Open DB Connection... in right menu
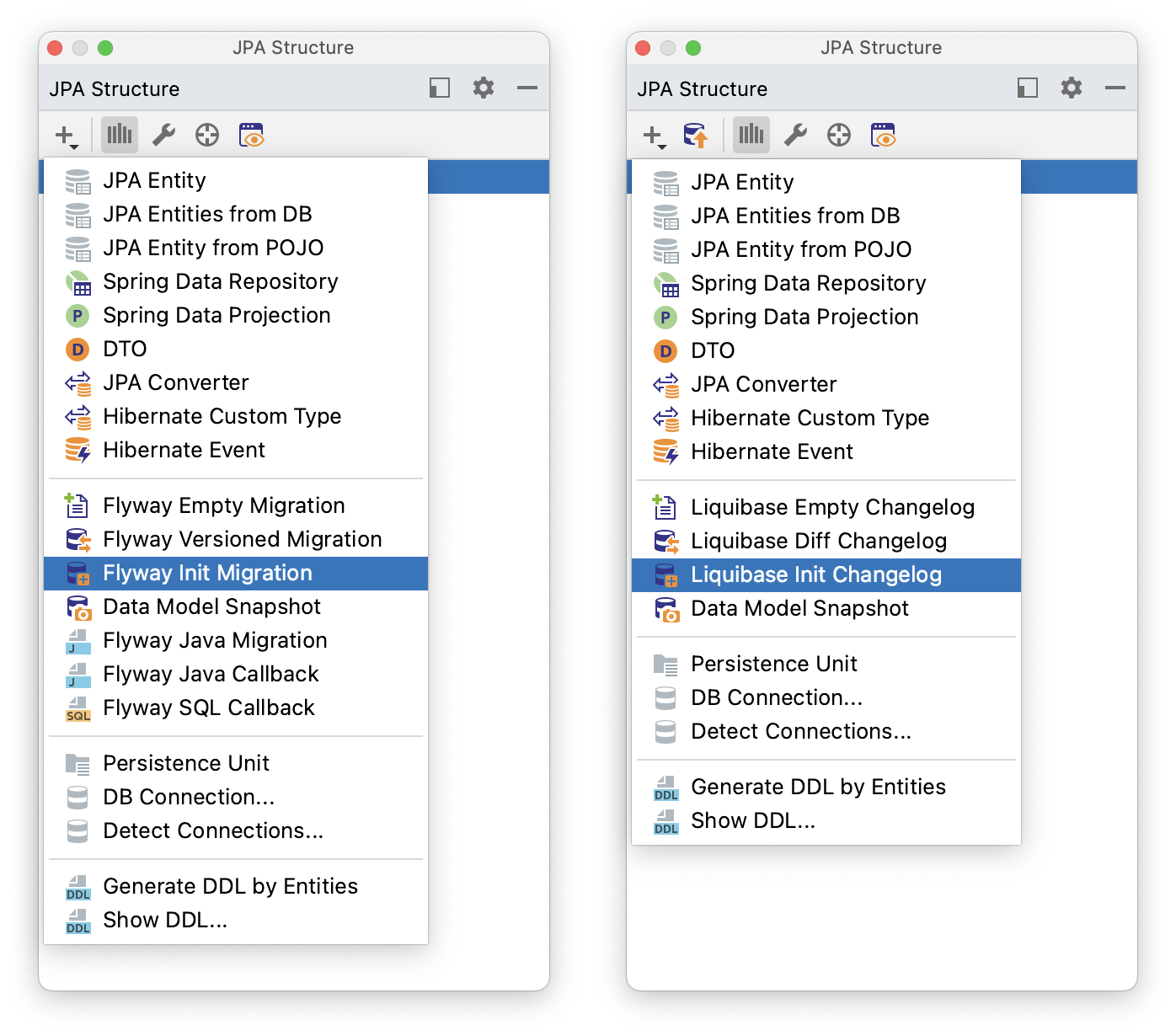1176x1036 pixels. (x=826, y=698)
